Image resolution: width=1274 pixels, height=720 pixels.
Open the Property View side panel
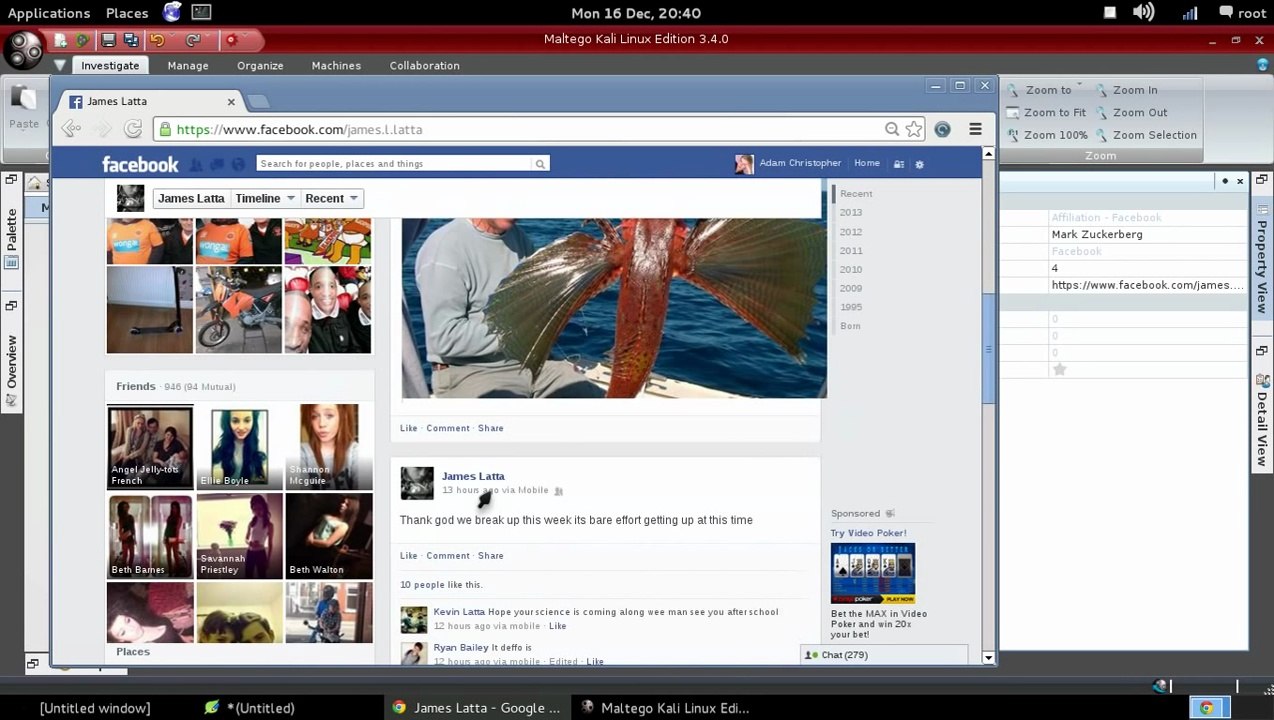(x=1262, y=258)
